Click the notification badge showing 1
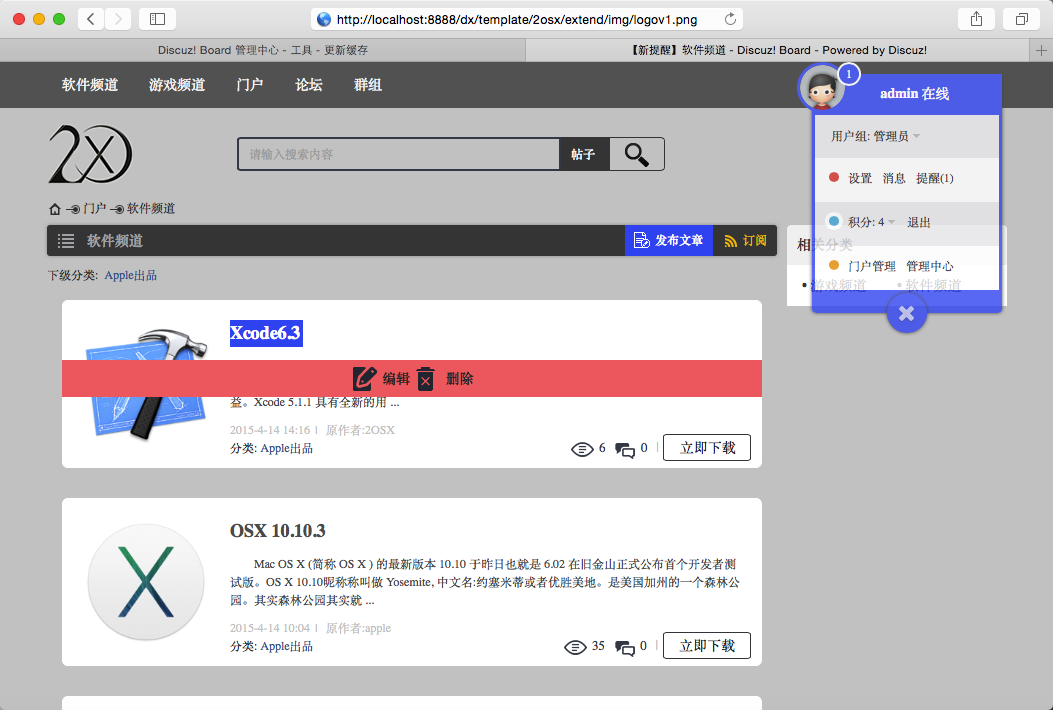1053x710 pixels. click(x=849, y=74)
